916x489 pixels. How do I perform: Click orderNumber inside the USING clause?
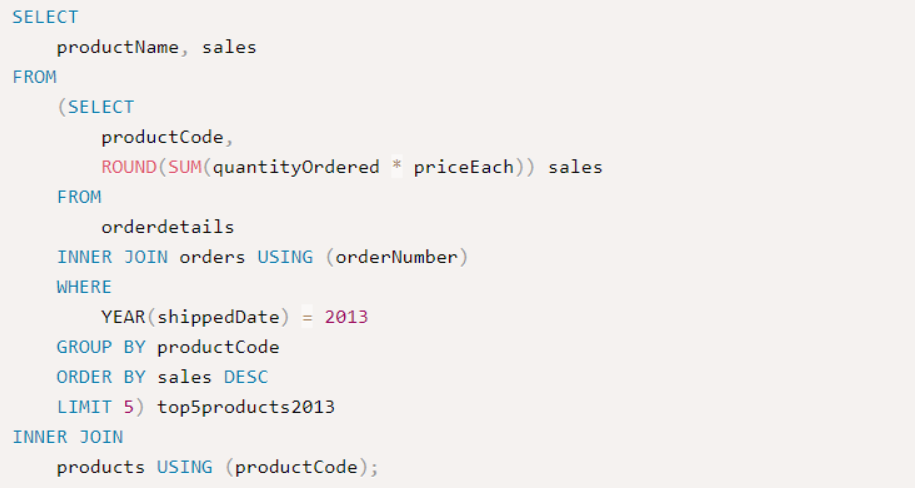point(397,257)
